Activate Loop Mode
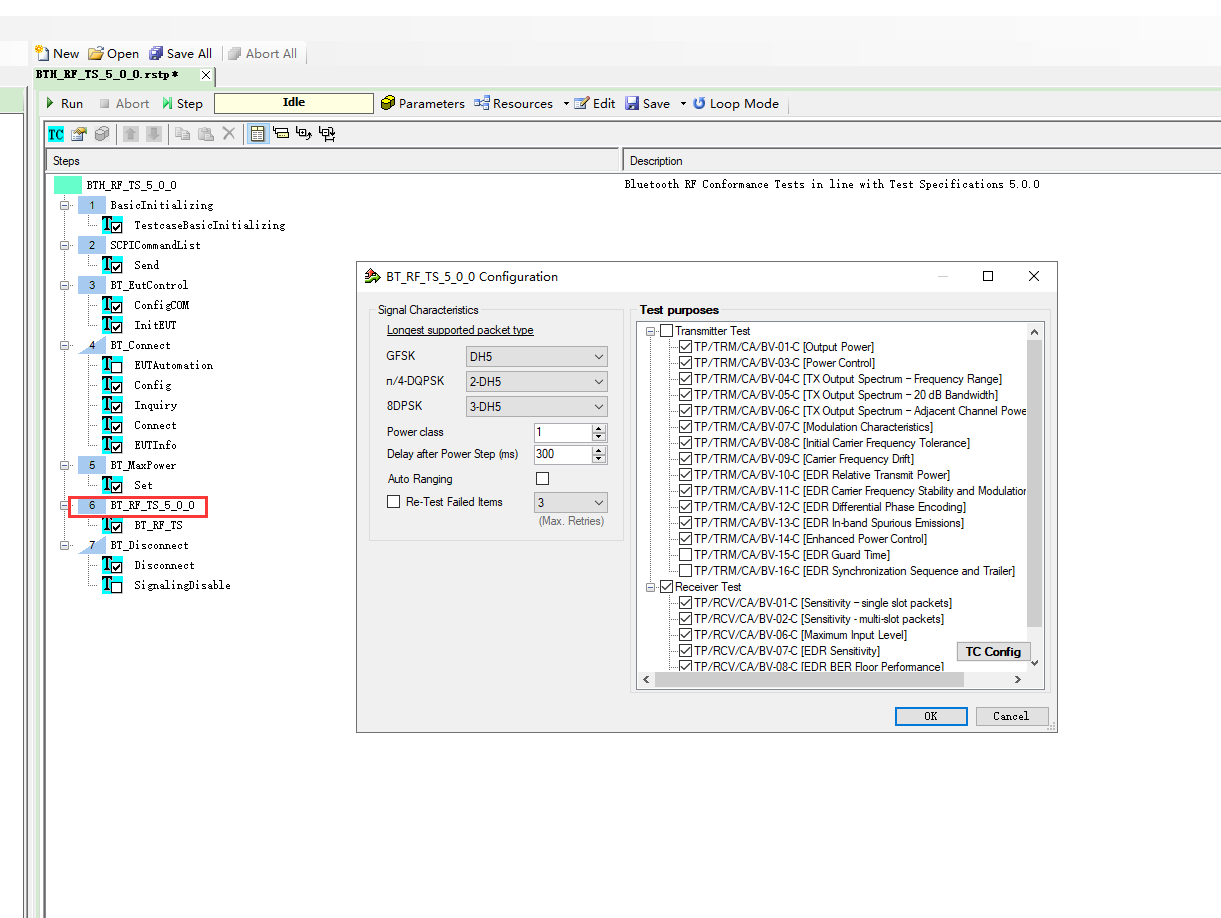 (736, 103)
